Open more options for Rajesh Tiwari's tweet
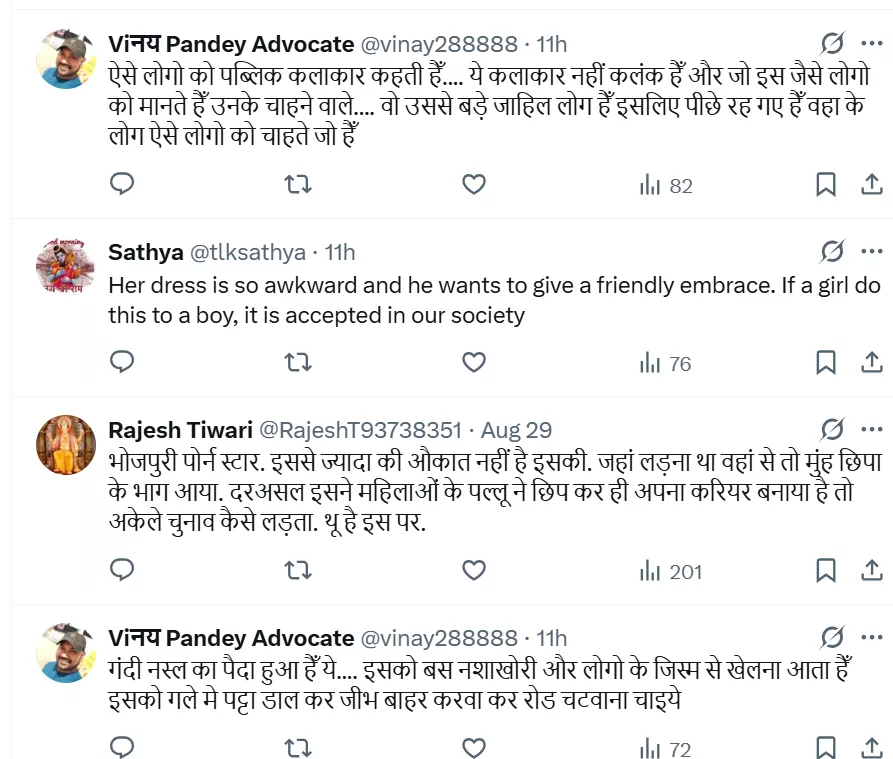The width and height of the screenshot is (893, 759). click(871, 430)
